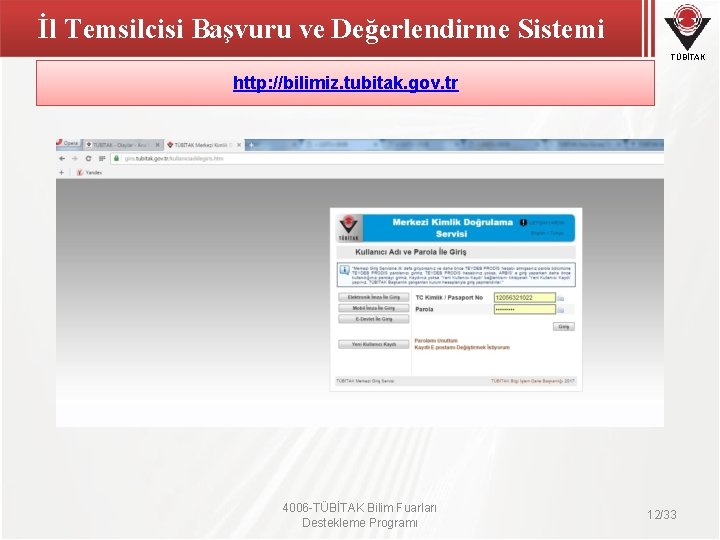Click the TÜBİTAK logo on the slide
This screenshot has width=720, height=540.
click(x=687, y=32)
